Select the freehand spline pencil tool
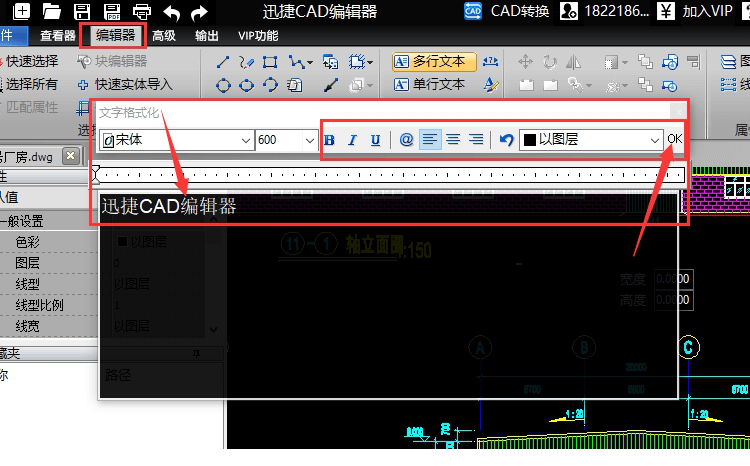750x466 pixels. pos(246,62)
